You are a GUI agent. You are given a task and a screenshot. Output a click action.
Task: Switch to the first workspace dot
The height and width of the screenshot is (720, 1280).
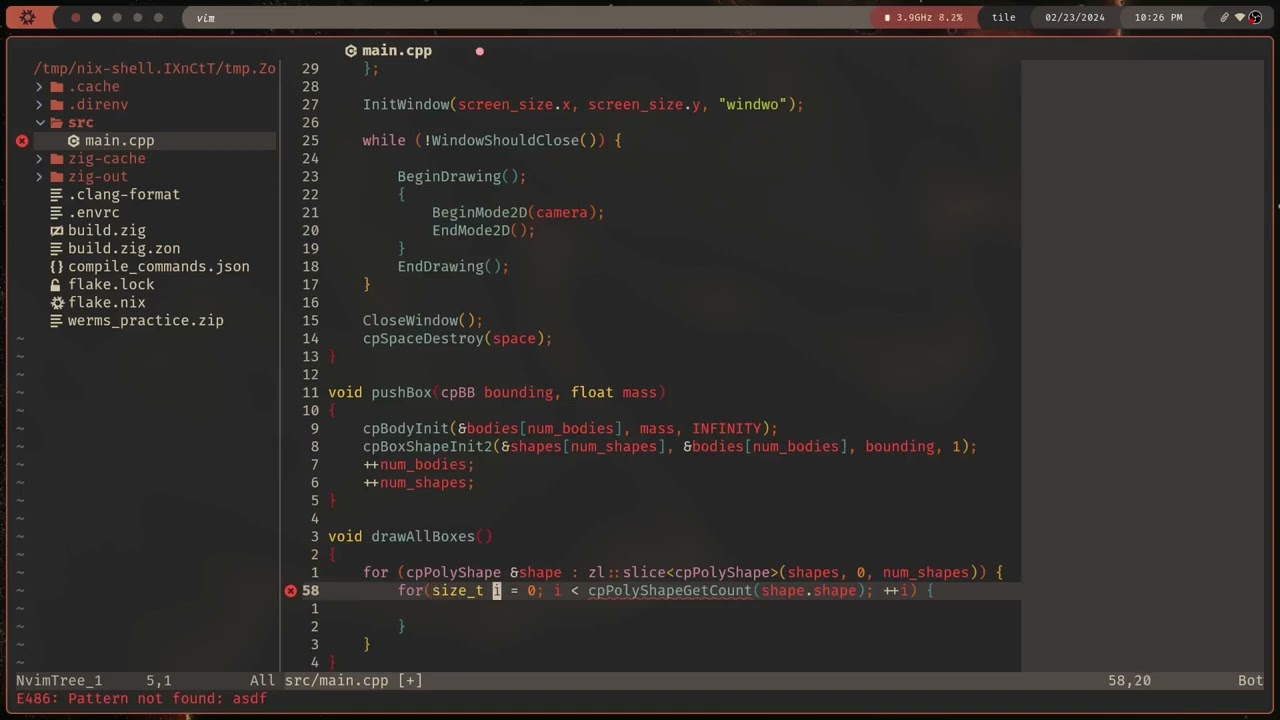click(x=75, y=18)
